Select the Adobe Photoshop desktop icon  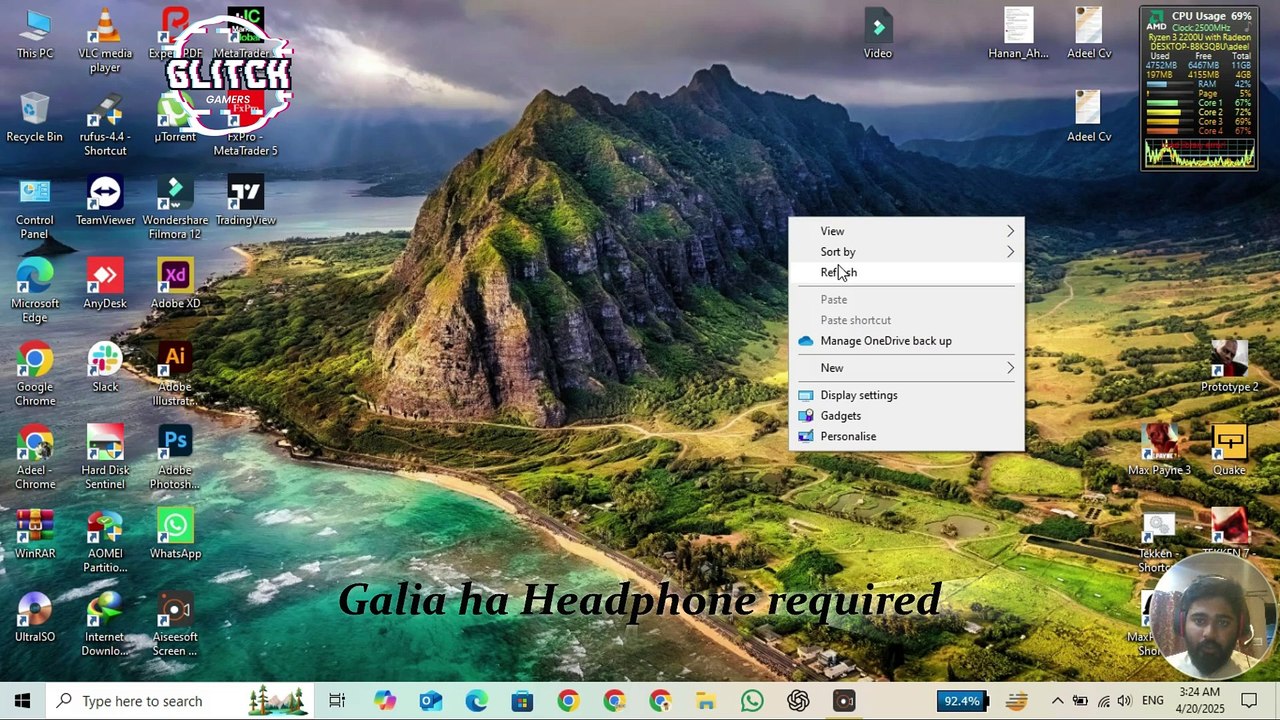click(175, 455)
